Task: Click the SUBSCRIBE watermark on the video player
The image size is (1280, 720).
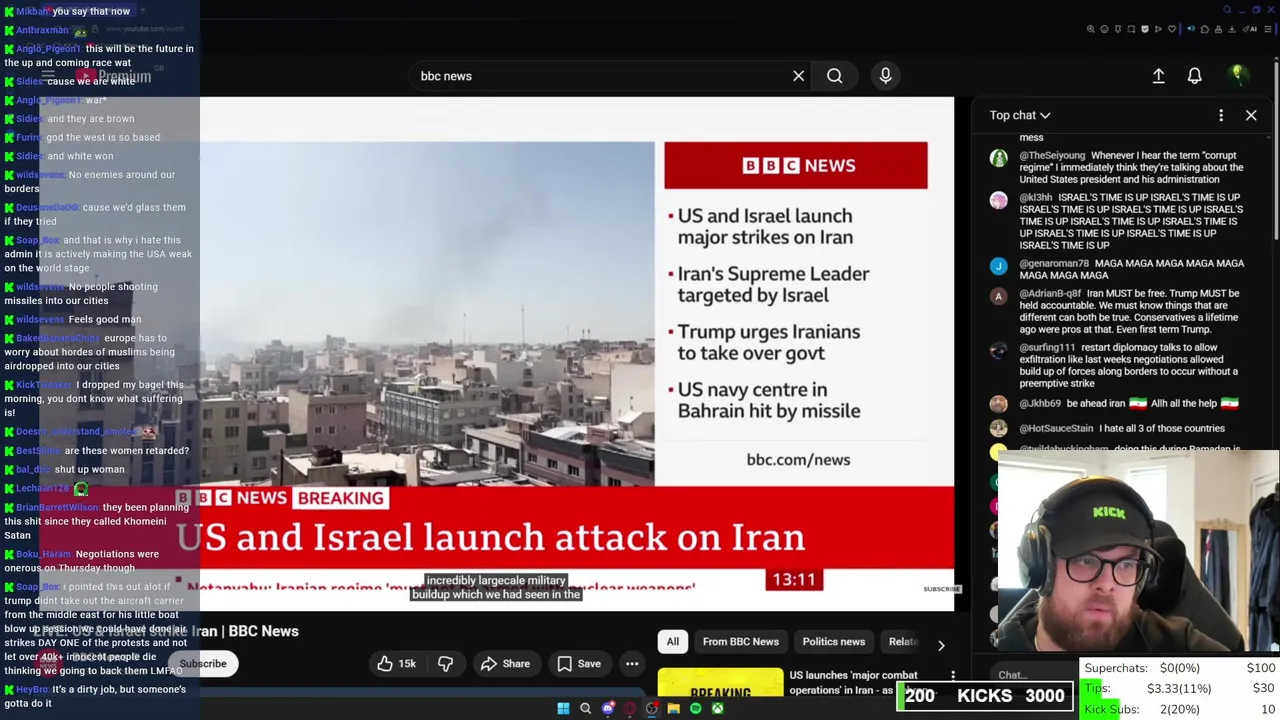Action: point(941,589)
